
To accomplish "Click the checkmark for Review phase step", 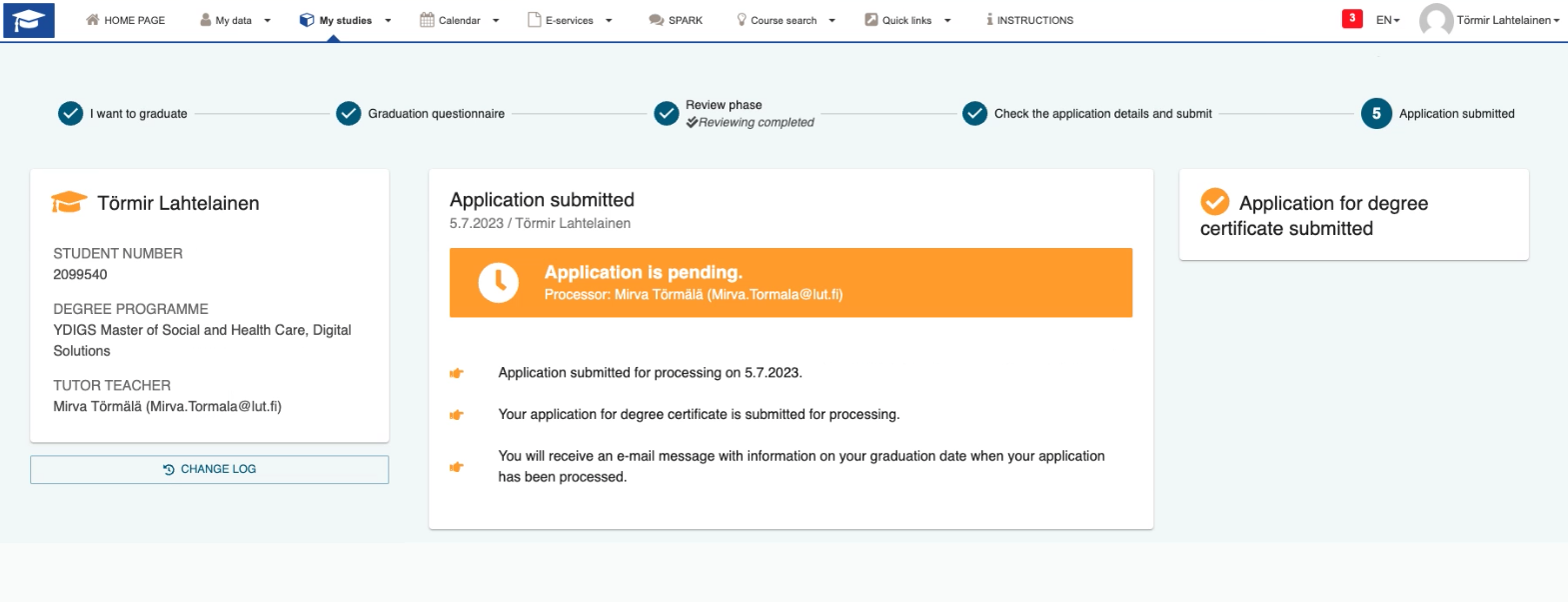I will 667,114.
